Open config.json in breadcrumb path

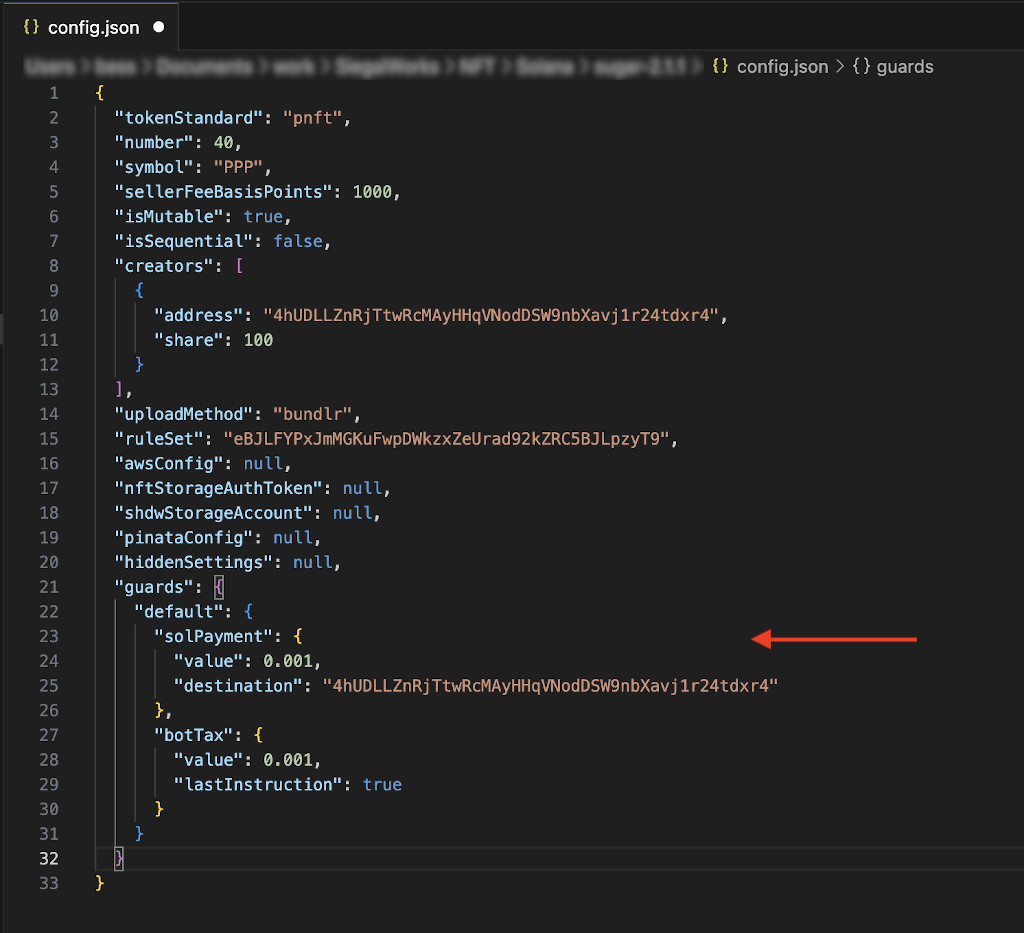tap(782, 67)
